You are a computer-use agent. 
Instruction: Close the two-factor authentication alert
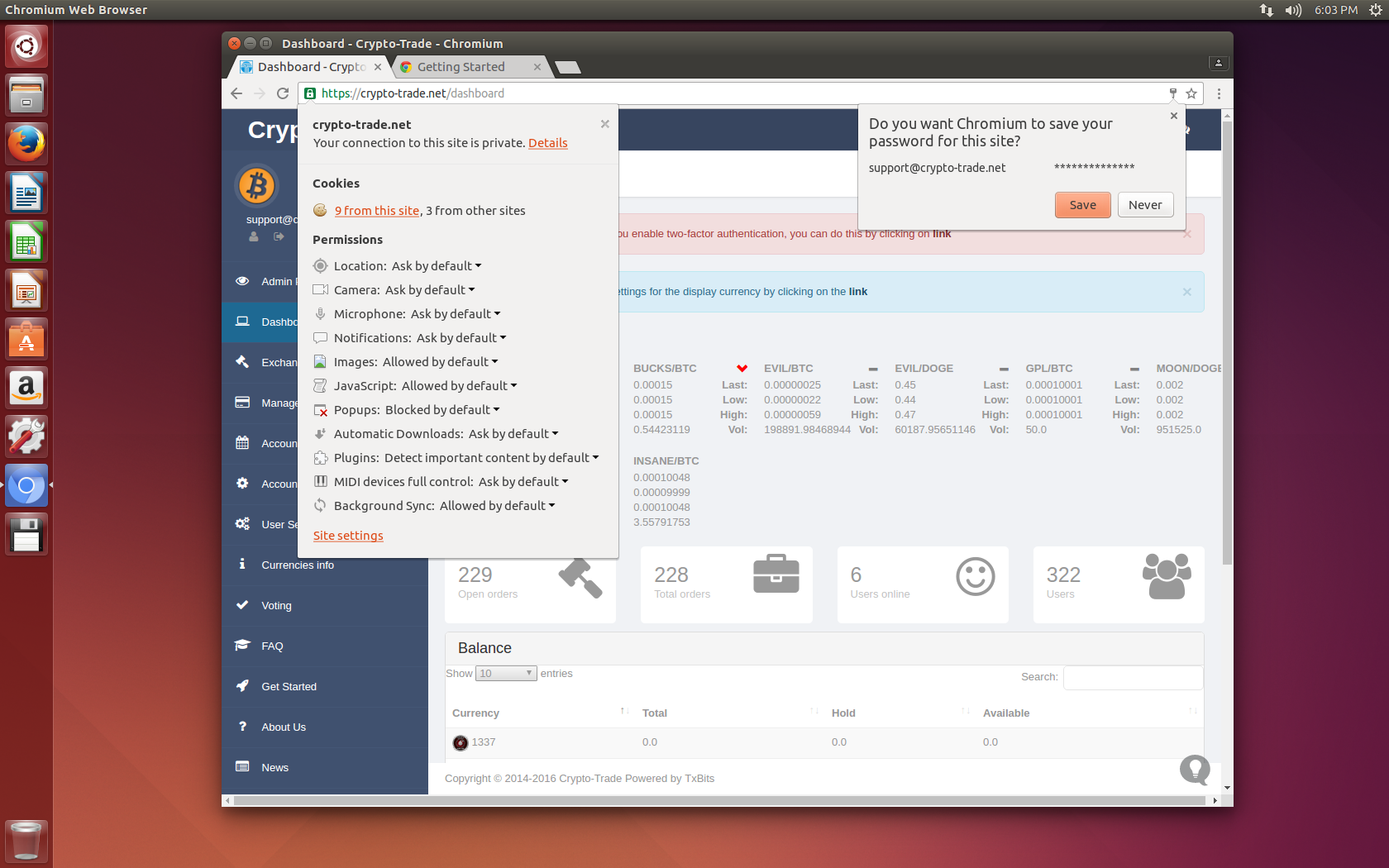tap(1187, 234)
